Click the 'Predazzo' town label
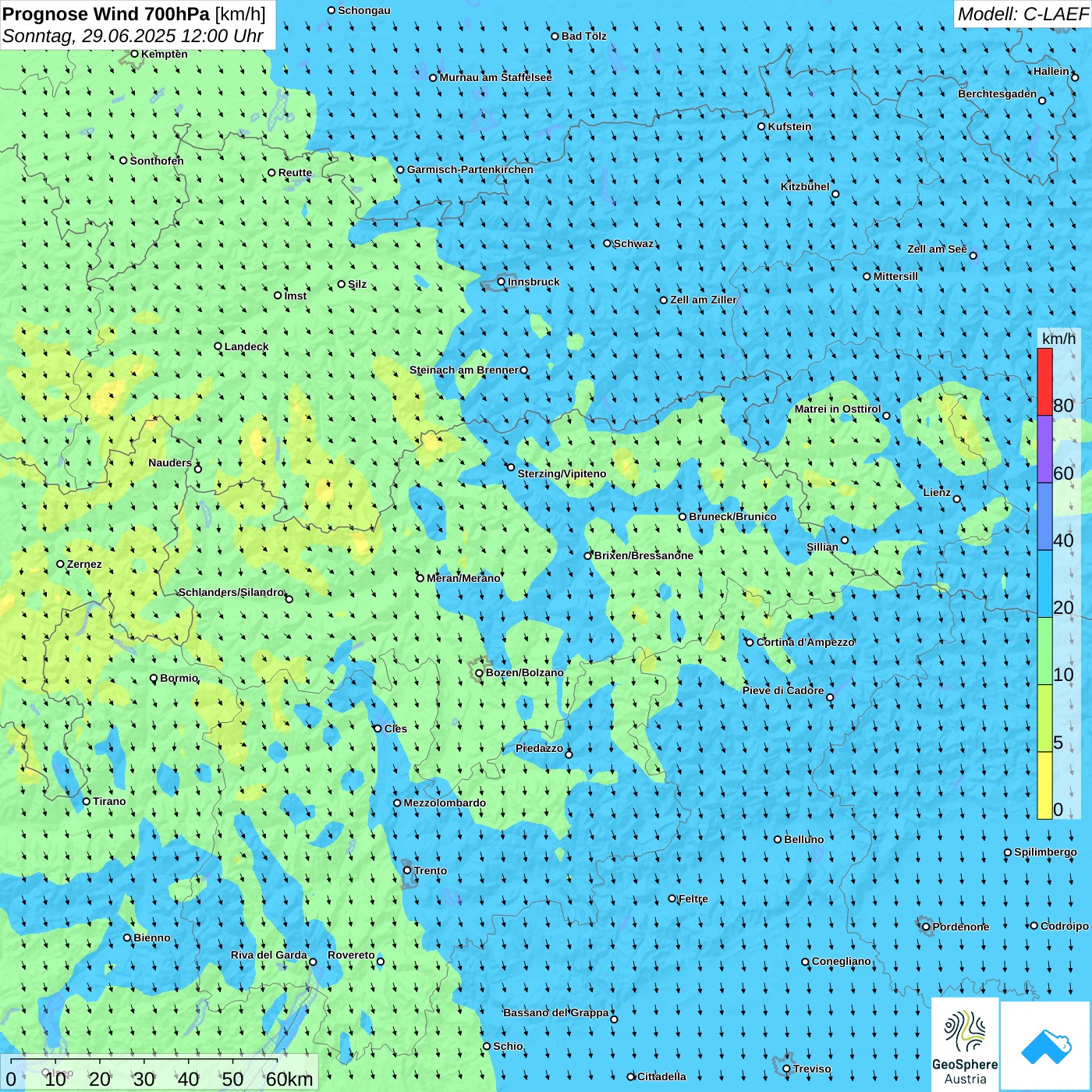The width and height of the screenshot is (1092, 1092). pyautogui.click(x=539, y=748)
